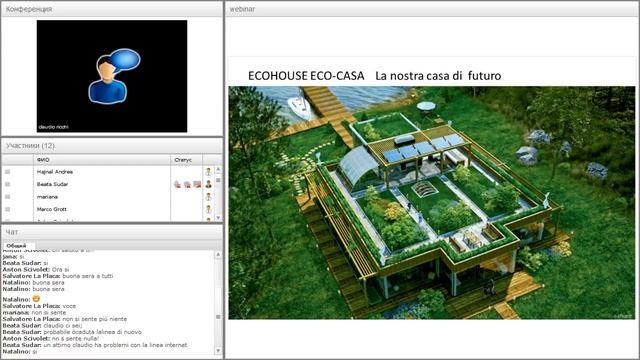Click rightmost status icon in Beata Sudar's row

point(197,184)
